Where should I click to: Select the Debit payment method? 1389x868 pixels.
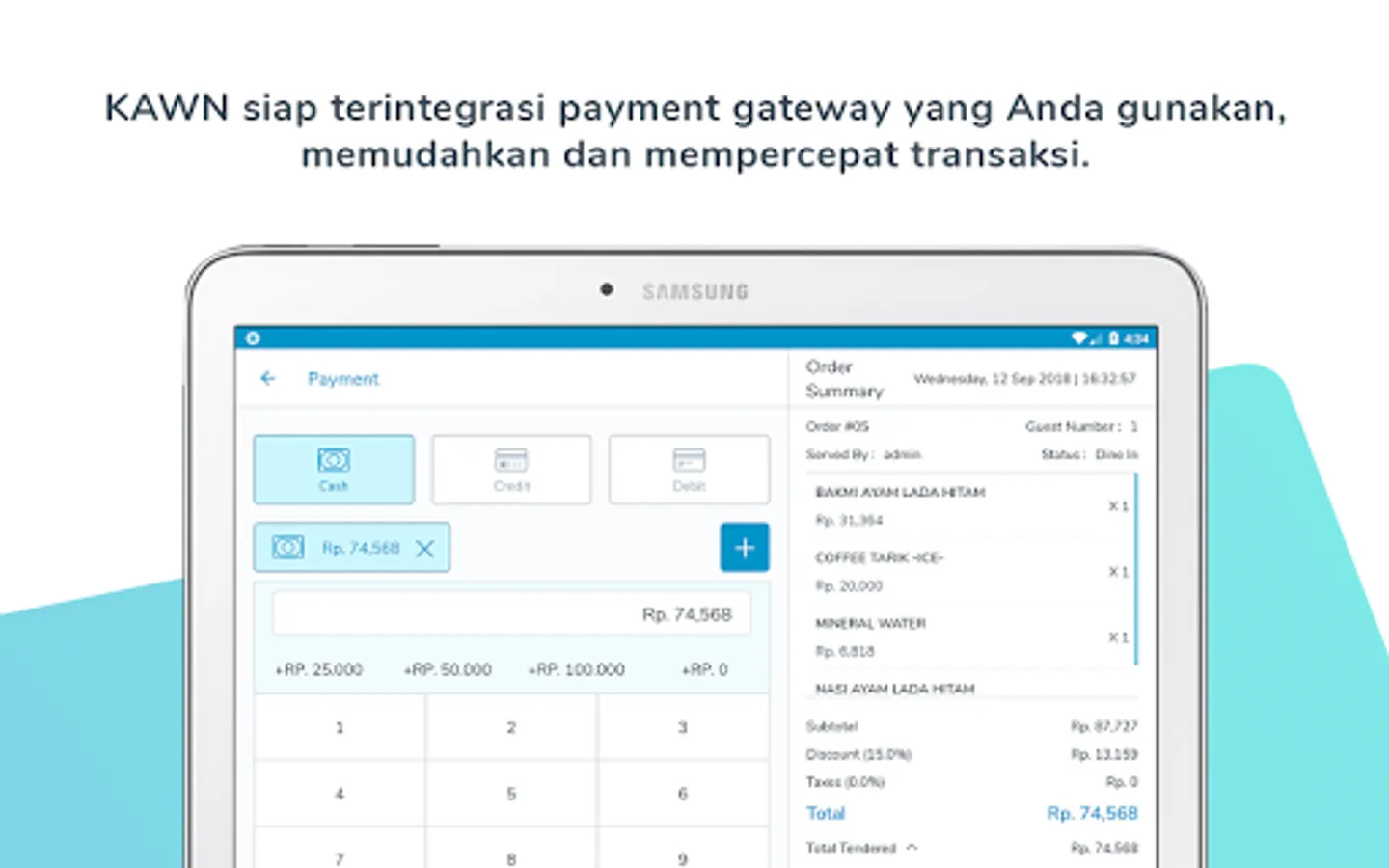pyautogui.click(x=689, y=470)
